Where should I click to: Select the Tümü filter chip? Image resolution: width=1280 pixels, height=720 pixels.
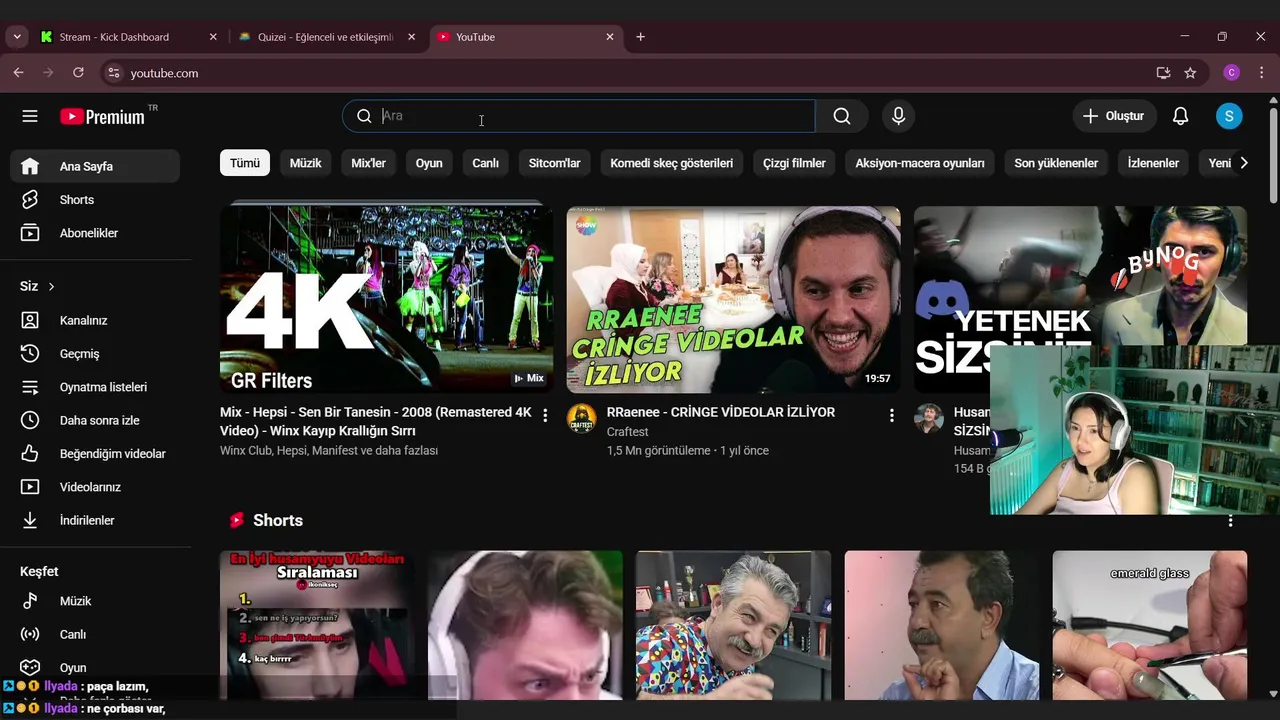(x=245, y=163)
